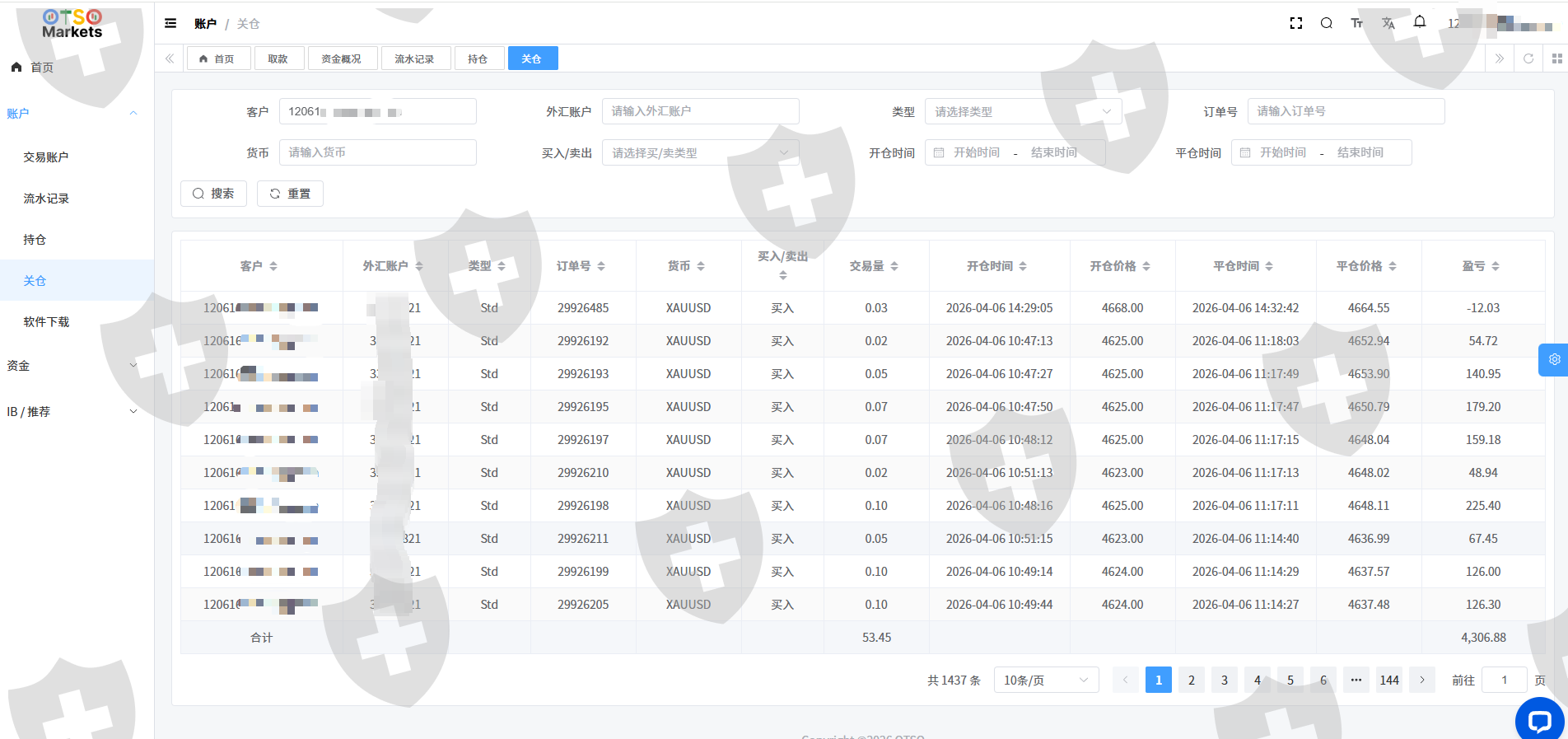Open the 类型 select dropdown

1023,111
